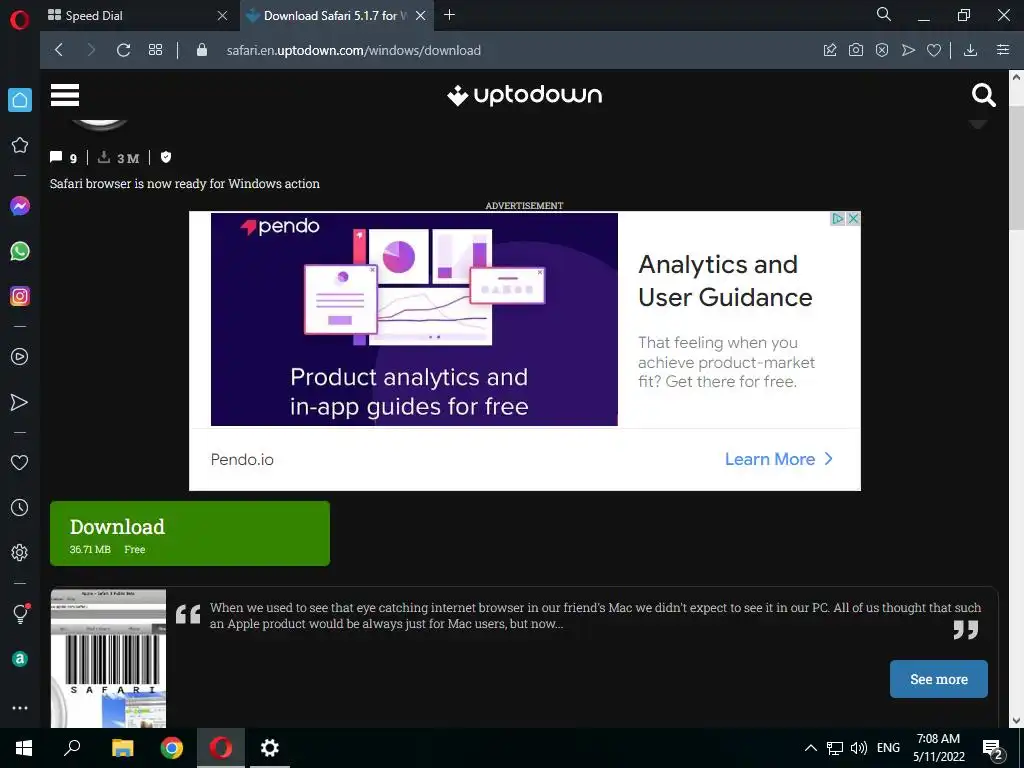Image resolution: width=1024 pixels, height=768 pixels.
Task: Open Pinboards heart in sidebar
Action: click(x=20, y=462)
